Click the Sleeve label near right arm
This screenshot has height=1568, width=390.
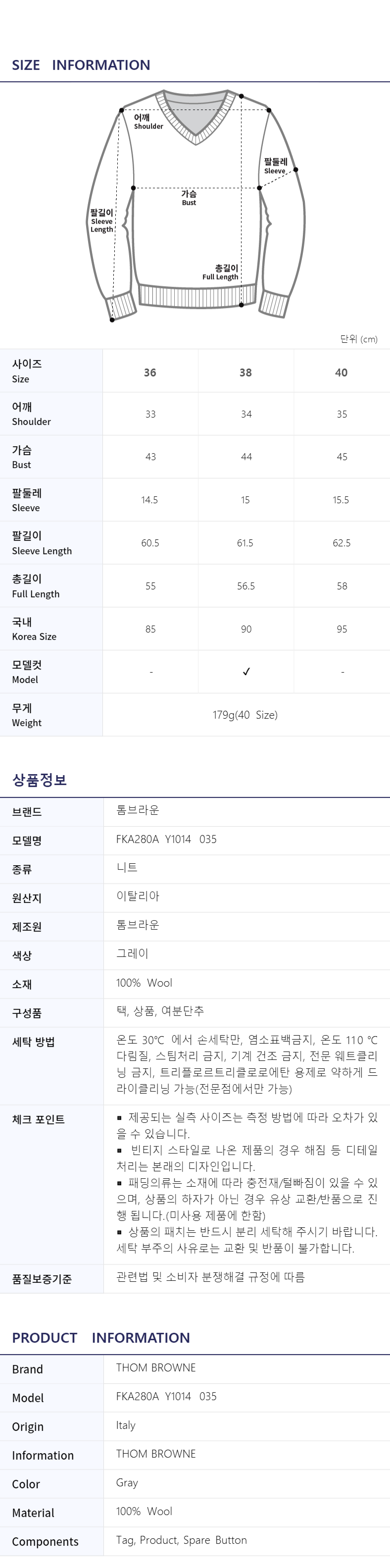[x=275, y=166]
